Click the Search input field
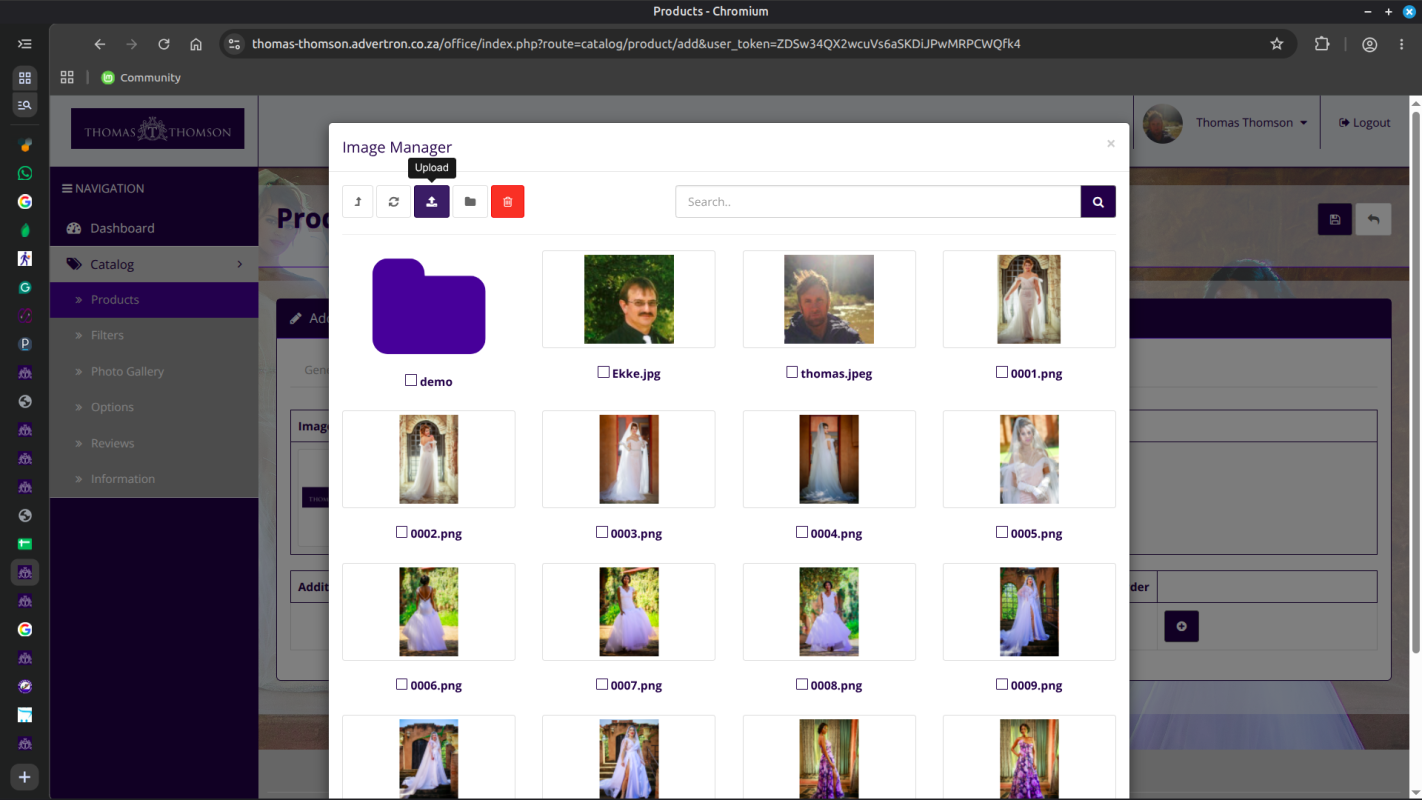 pos(878,201)
